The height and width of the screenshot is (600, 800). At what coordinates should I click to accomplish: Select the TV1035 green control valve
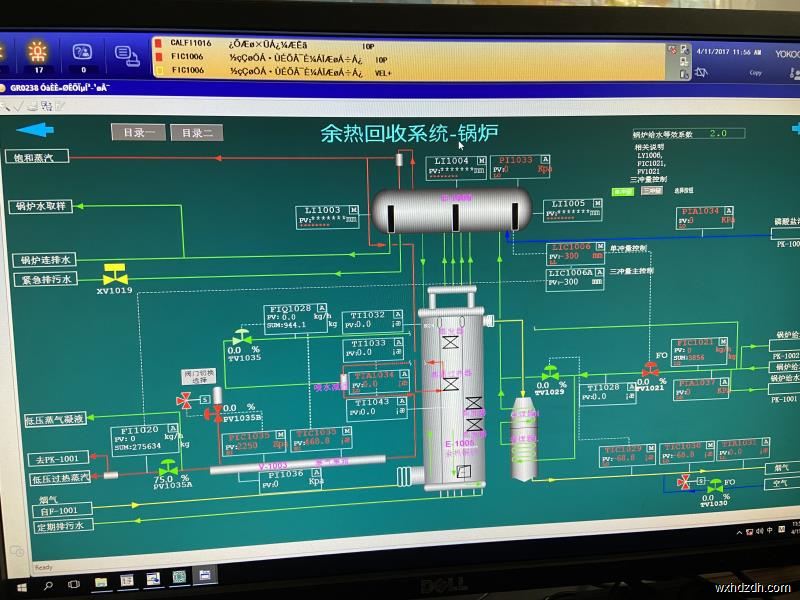241,337
